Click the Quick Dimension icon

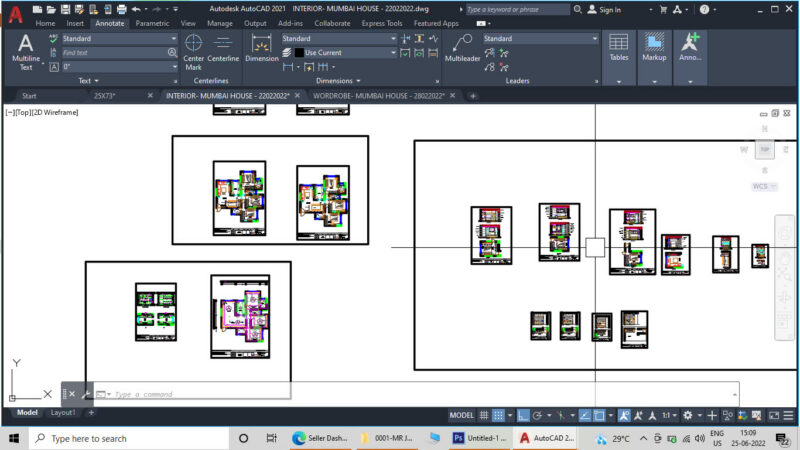point(309,67)
